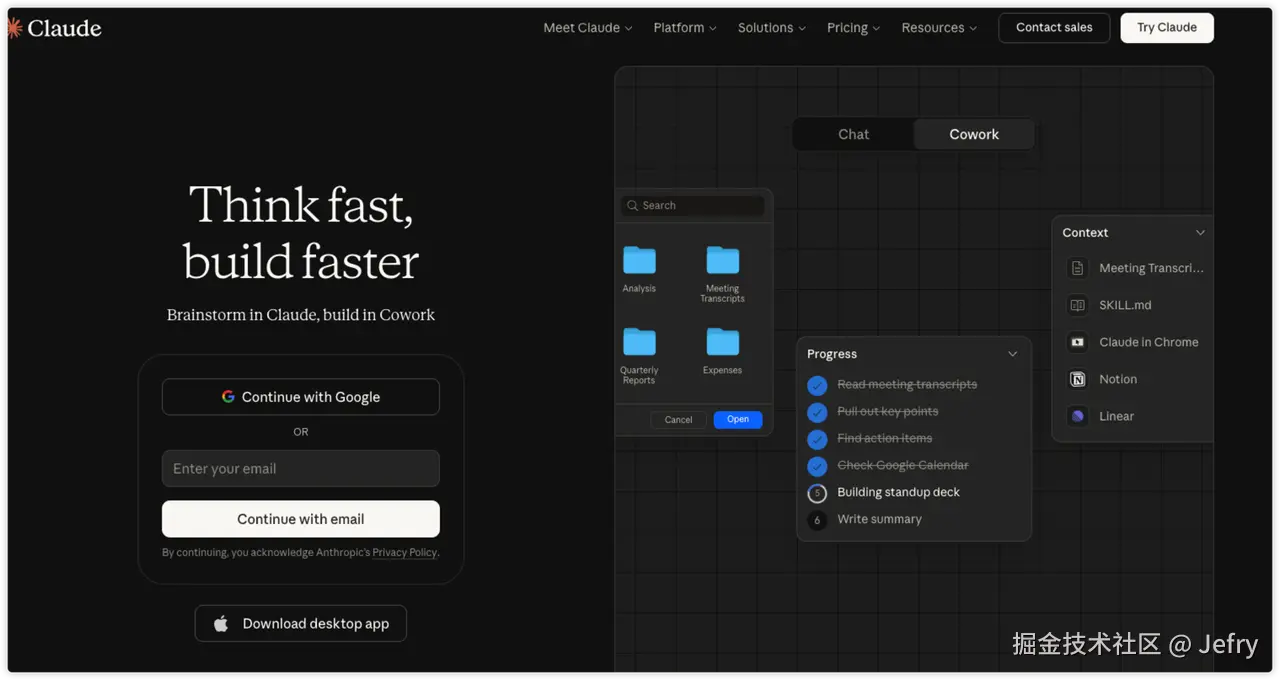Click the Apple logo on download button
Screen dimensions: 1280x680
coord(221,623)
